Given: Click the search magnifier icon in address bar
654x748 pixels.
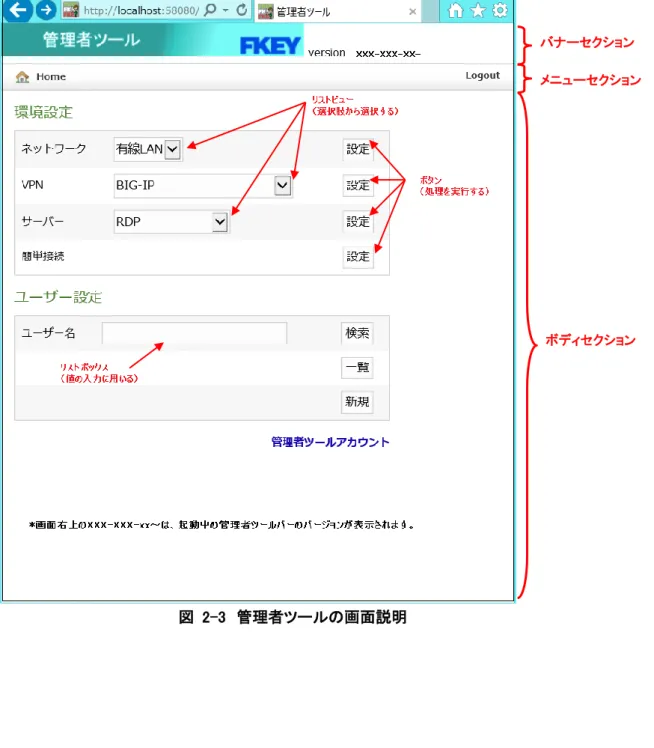Looking at the screenshot, I should click(x=210, y=10).
